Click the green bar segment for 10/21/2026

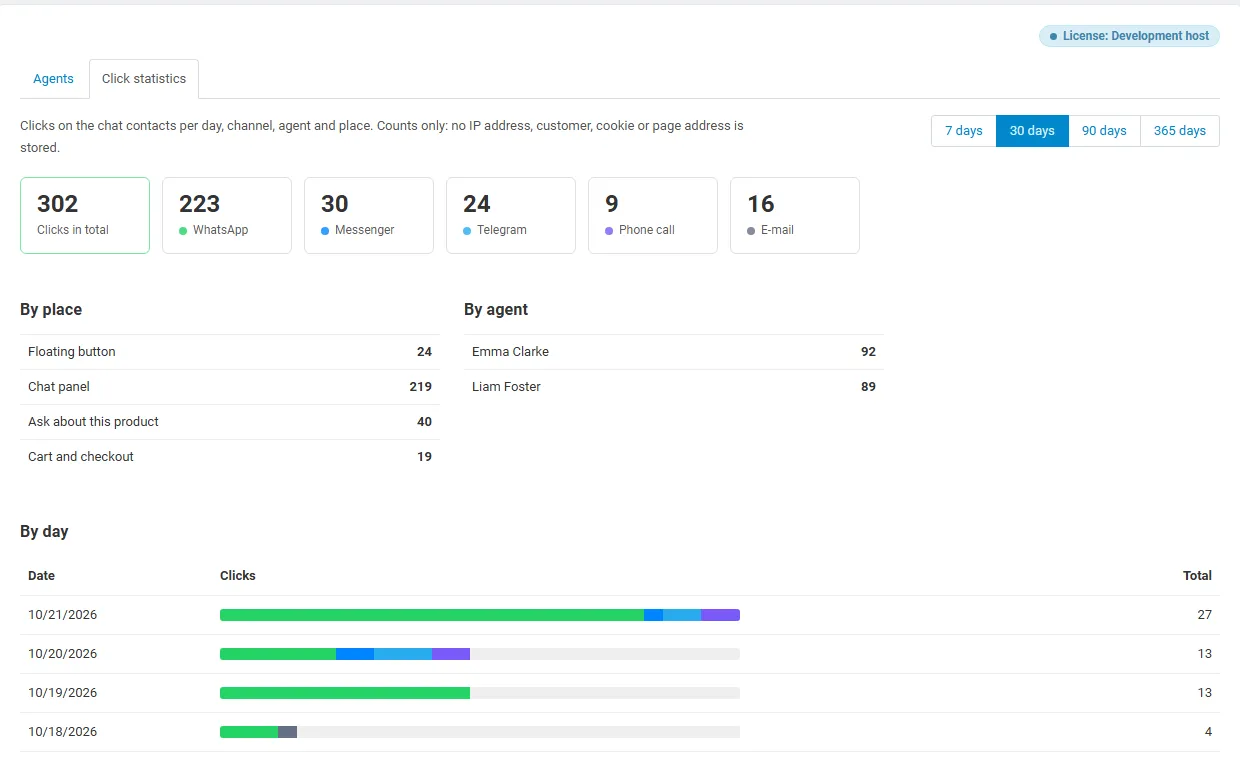click(x=432, y=615)
